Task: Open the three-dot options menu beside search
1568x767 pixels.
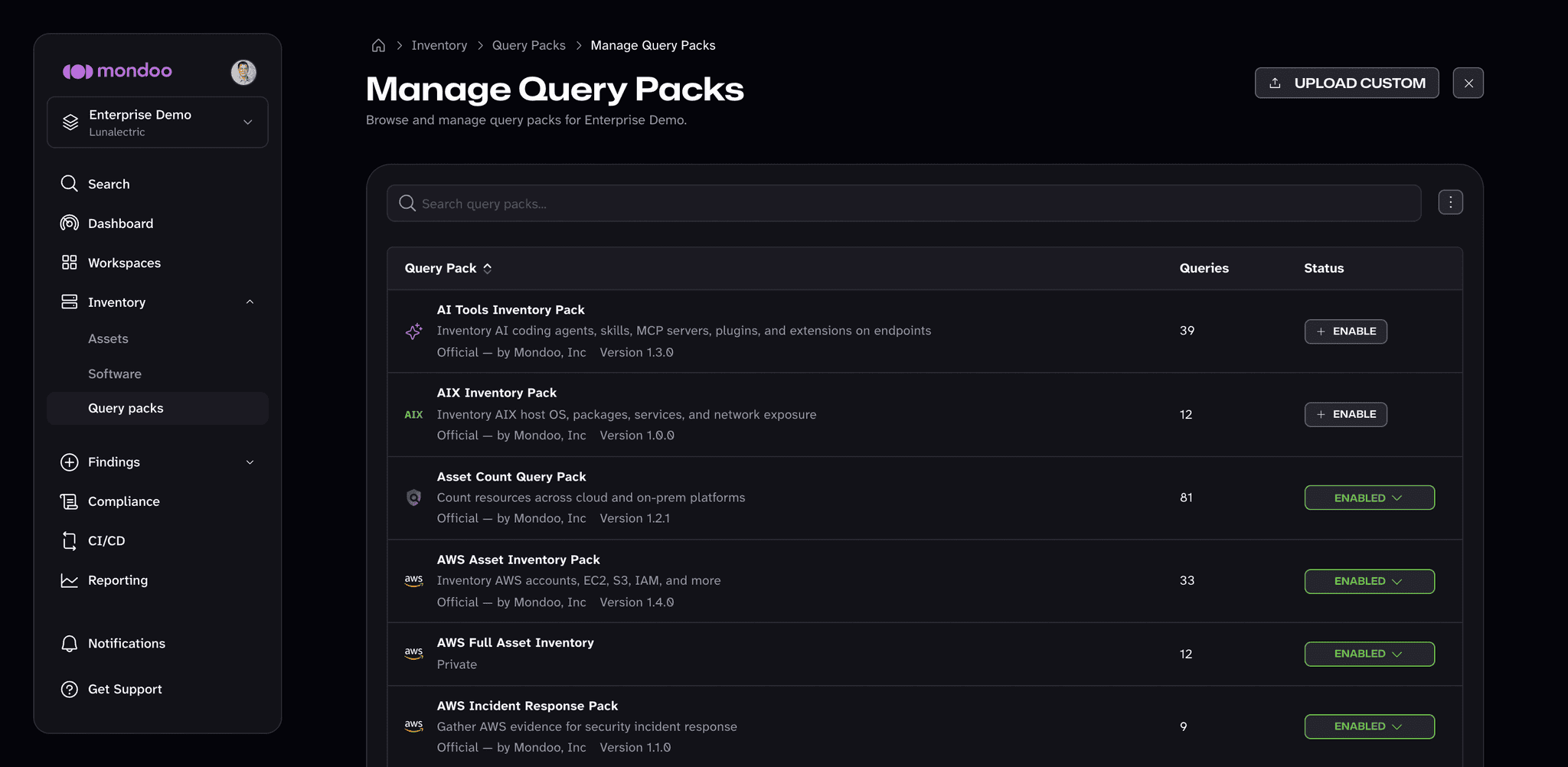Action: tap(1450, 202)
